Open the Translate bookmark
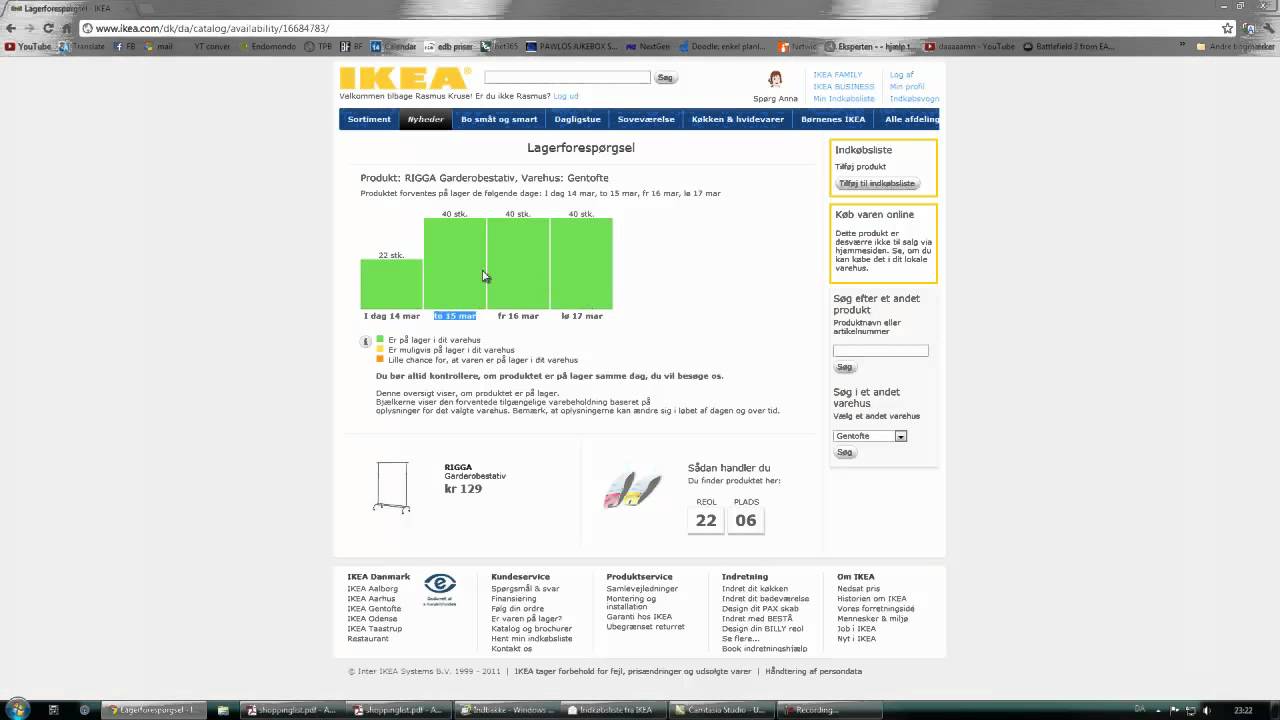Screen dimensions: 1280x720 [x=82, y=46]
